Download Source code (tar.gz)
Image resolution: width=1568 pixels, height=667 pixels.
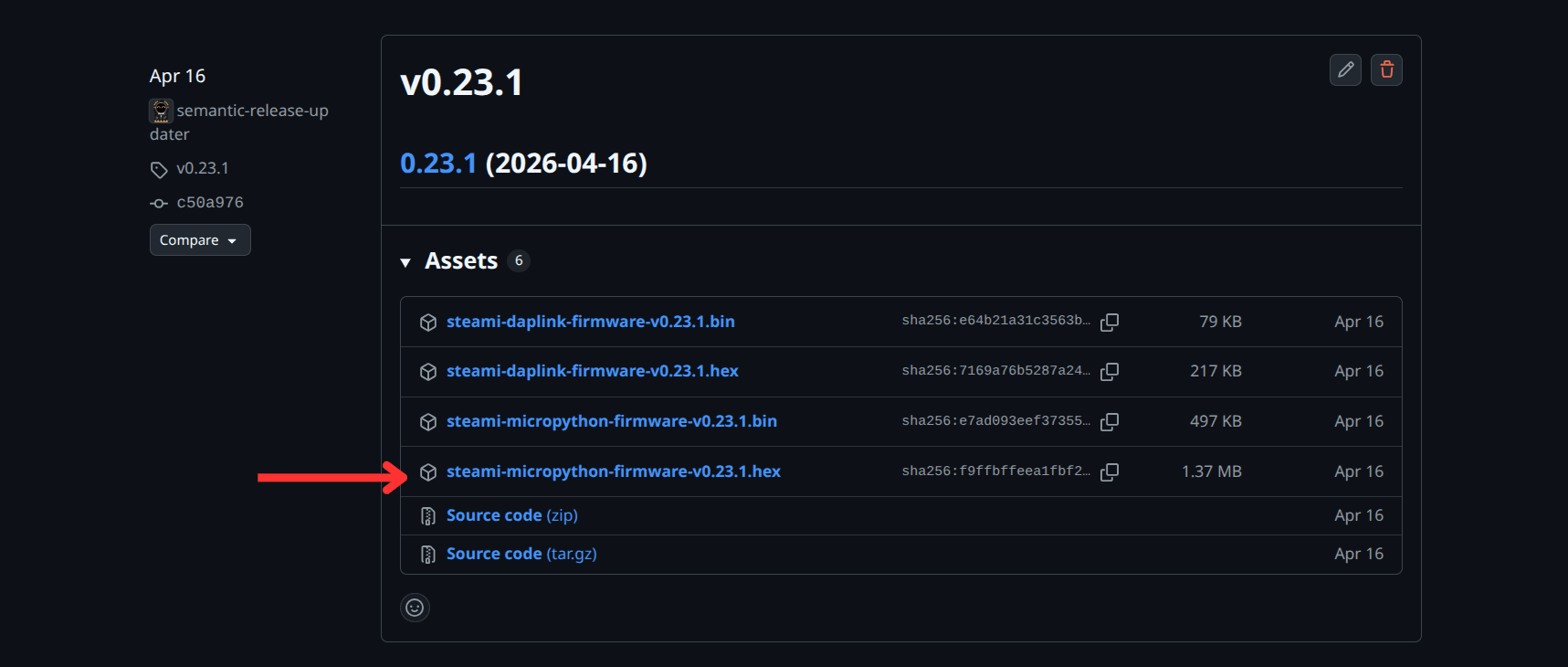pyautogui.click(x=521, y=554)
